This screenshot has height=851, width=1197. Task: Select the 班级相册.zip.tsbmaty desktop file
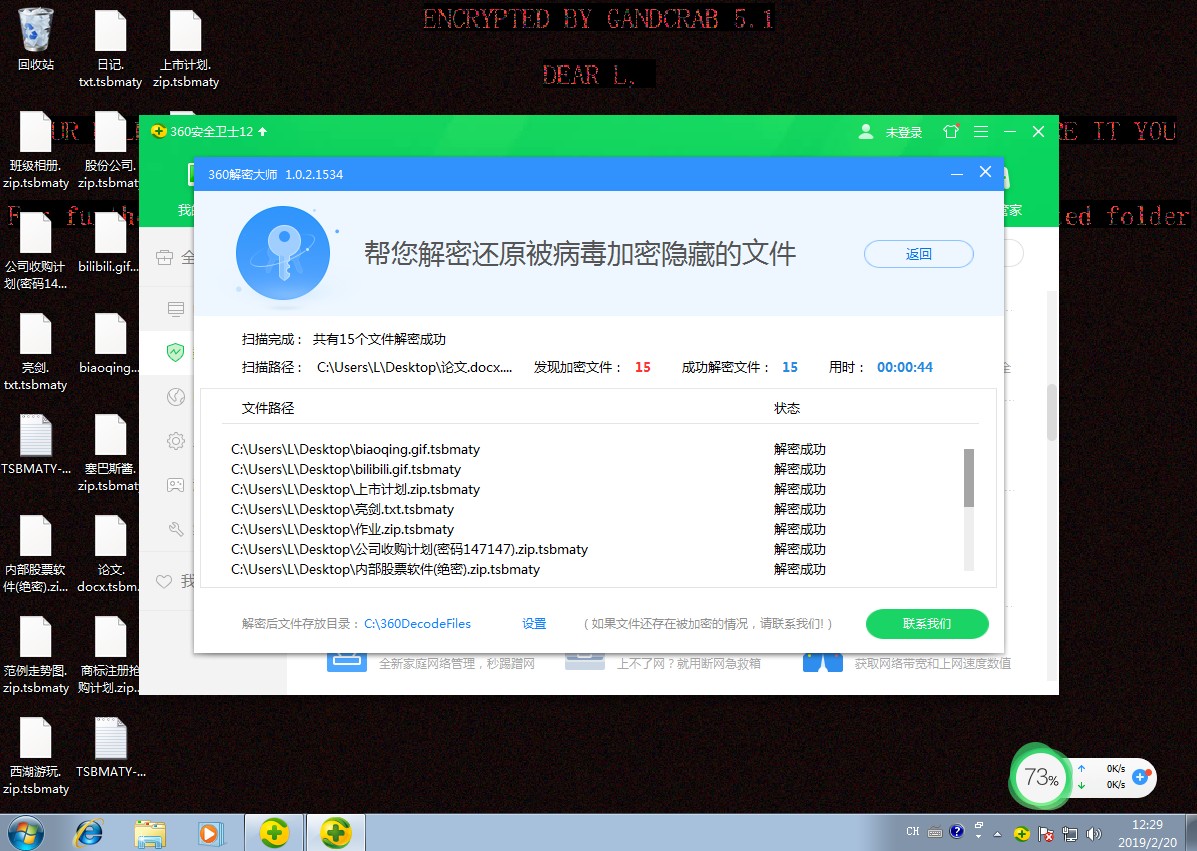tap(35, 150)
